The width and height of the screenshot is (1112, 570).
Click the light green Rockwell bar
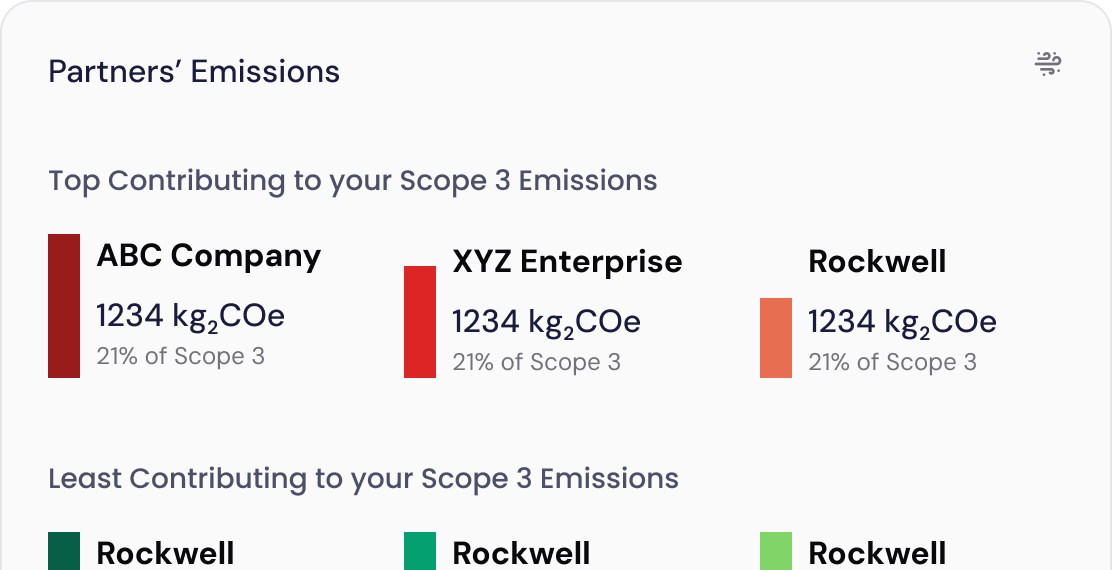(776, 552)
